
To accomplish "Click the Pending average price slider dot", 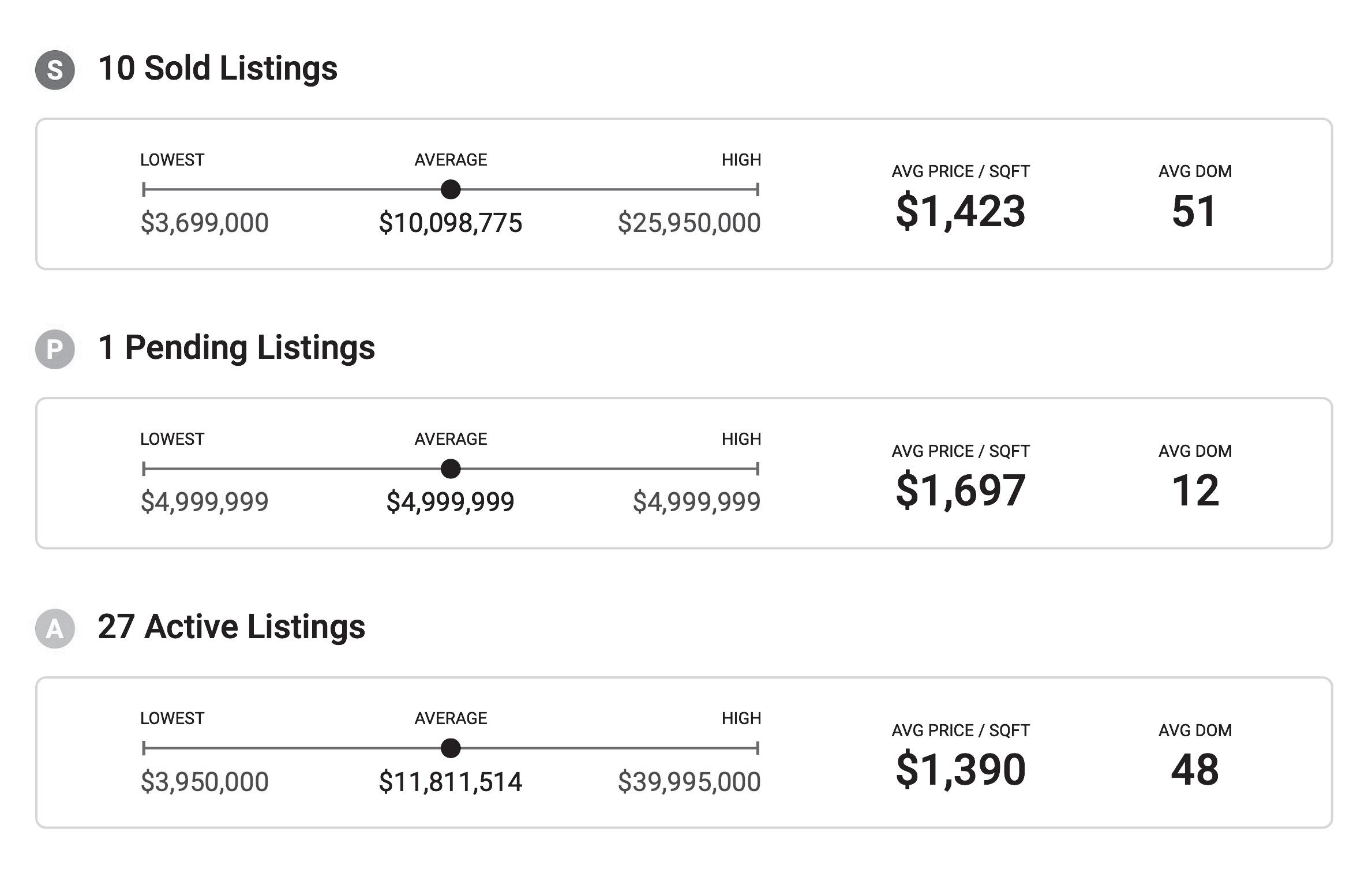I will tap(451, 469).
